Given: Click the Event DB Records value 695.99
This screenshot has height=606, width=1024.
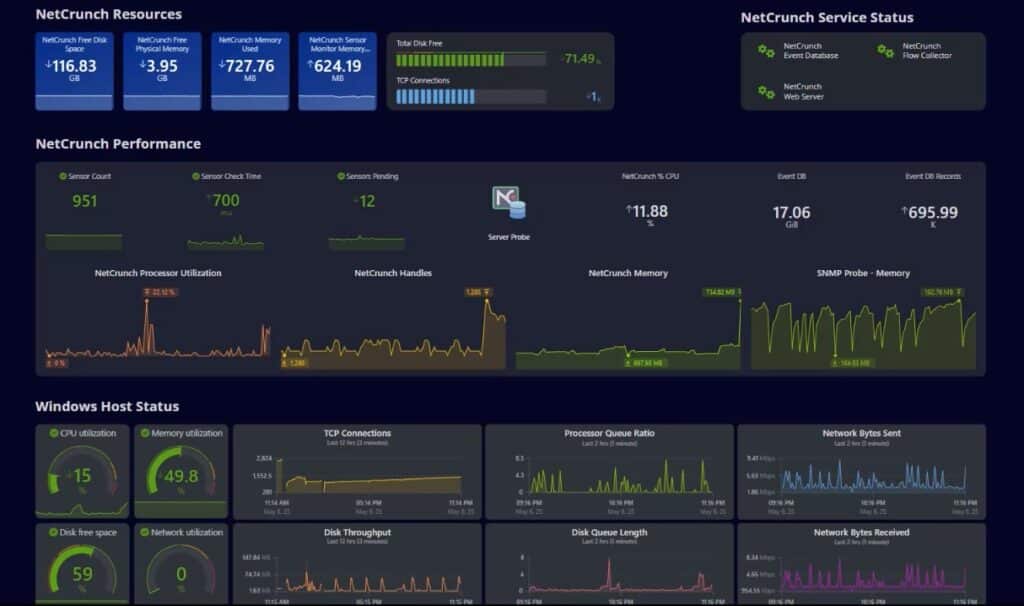Looking at the screenshot, I should [930, 212].
